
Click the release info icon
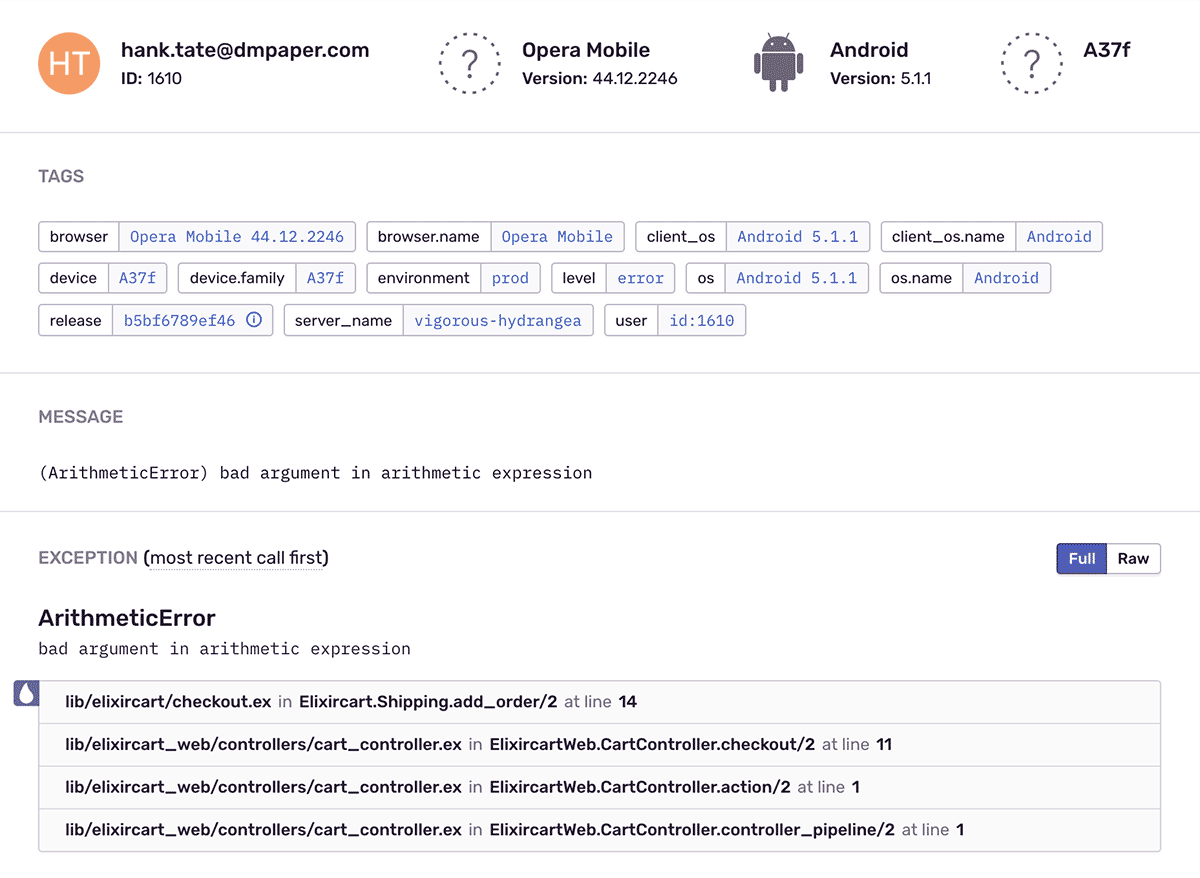(x=254, y=321)
